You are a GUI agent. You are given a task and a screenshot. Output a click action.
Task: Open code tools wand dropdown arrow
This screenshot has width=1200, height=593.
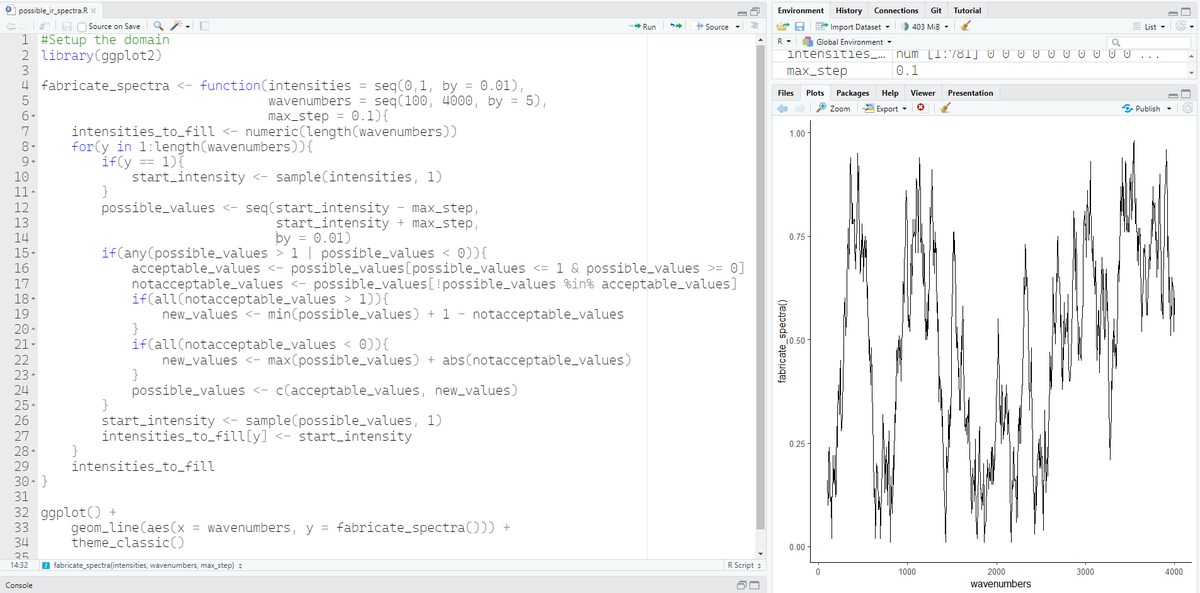tap(188, 27)
